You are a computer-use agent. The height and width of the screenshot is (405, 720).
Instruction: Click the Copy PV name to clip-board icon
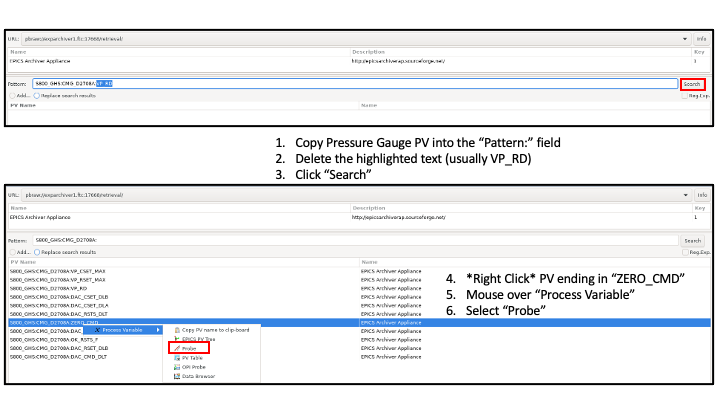tap(175, 329)
